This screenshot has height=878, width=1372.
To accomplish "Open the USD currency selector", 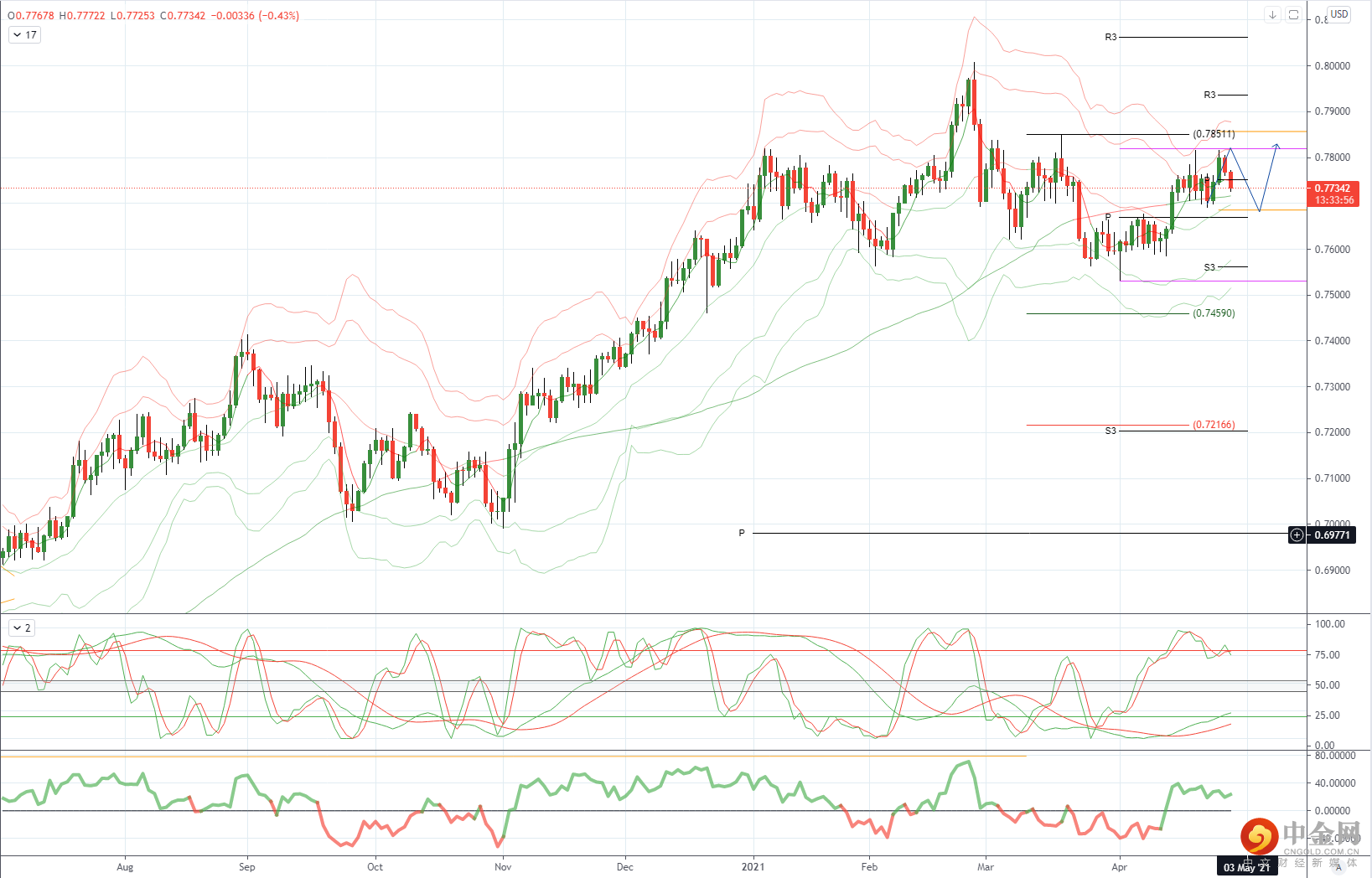I will pos(1339,14).
